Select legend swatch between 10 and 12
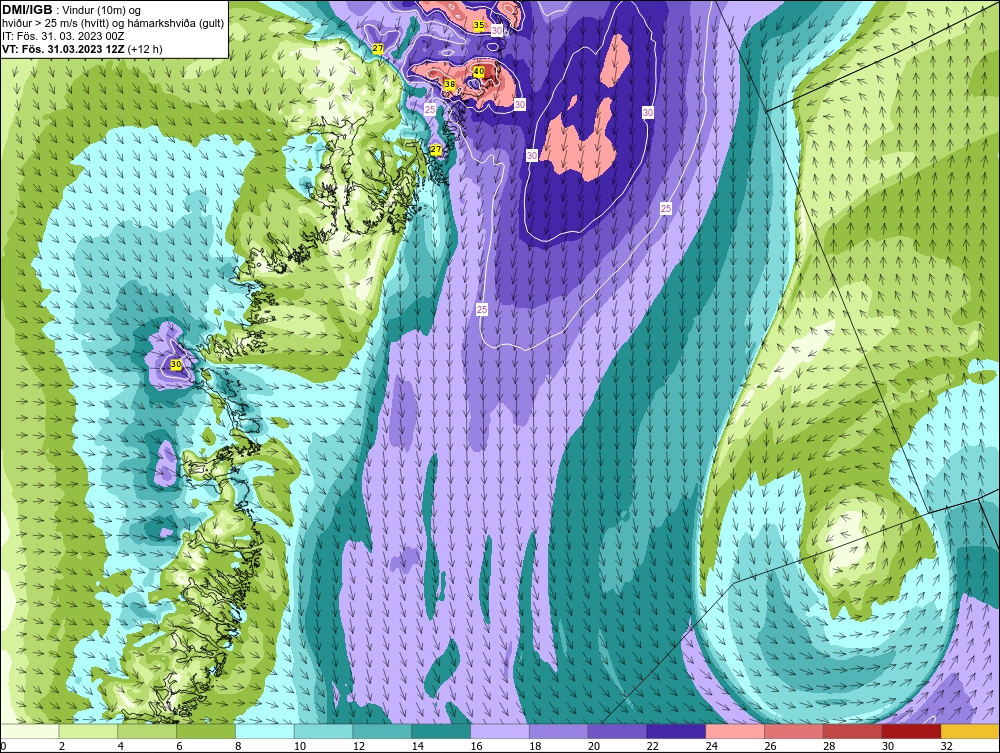The height and width of the screenshot is (753, 1000). [323, 732]
